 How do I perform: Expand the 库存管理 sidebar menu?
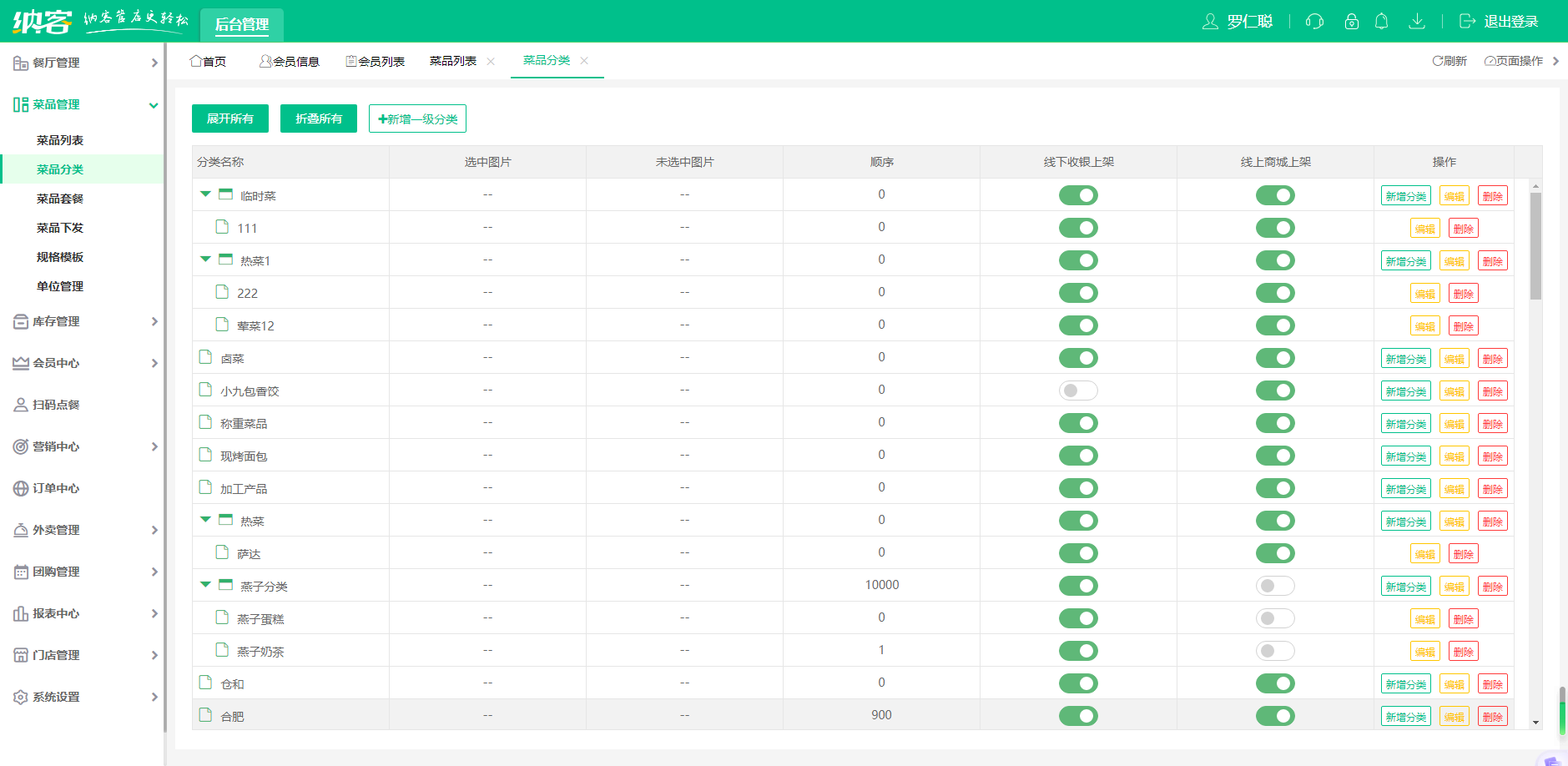[x=83, y=321]
